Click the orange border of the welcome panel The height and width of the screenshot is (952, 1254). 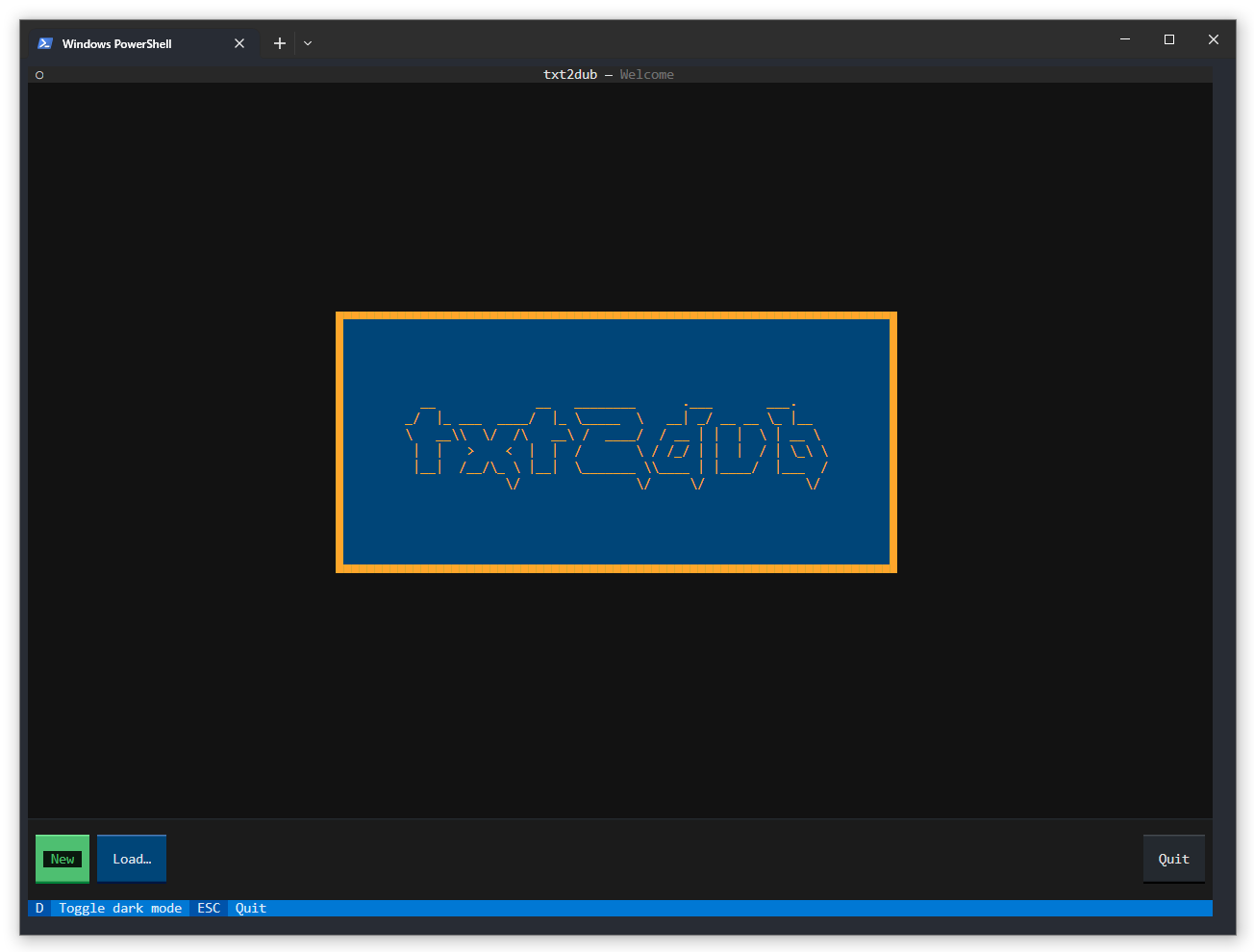point(615,315)
